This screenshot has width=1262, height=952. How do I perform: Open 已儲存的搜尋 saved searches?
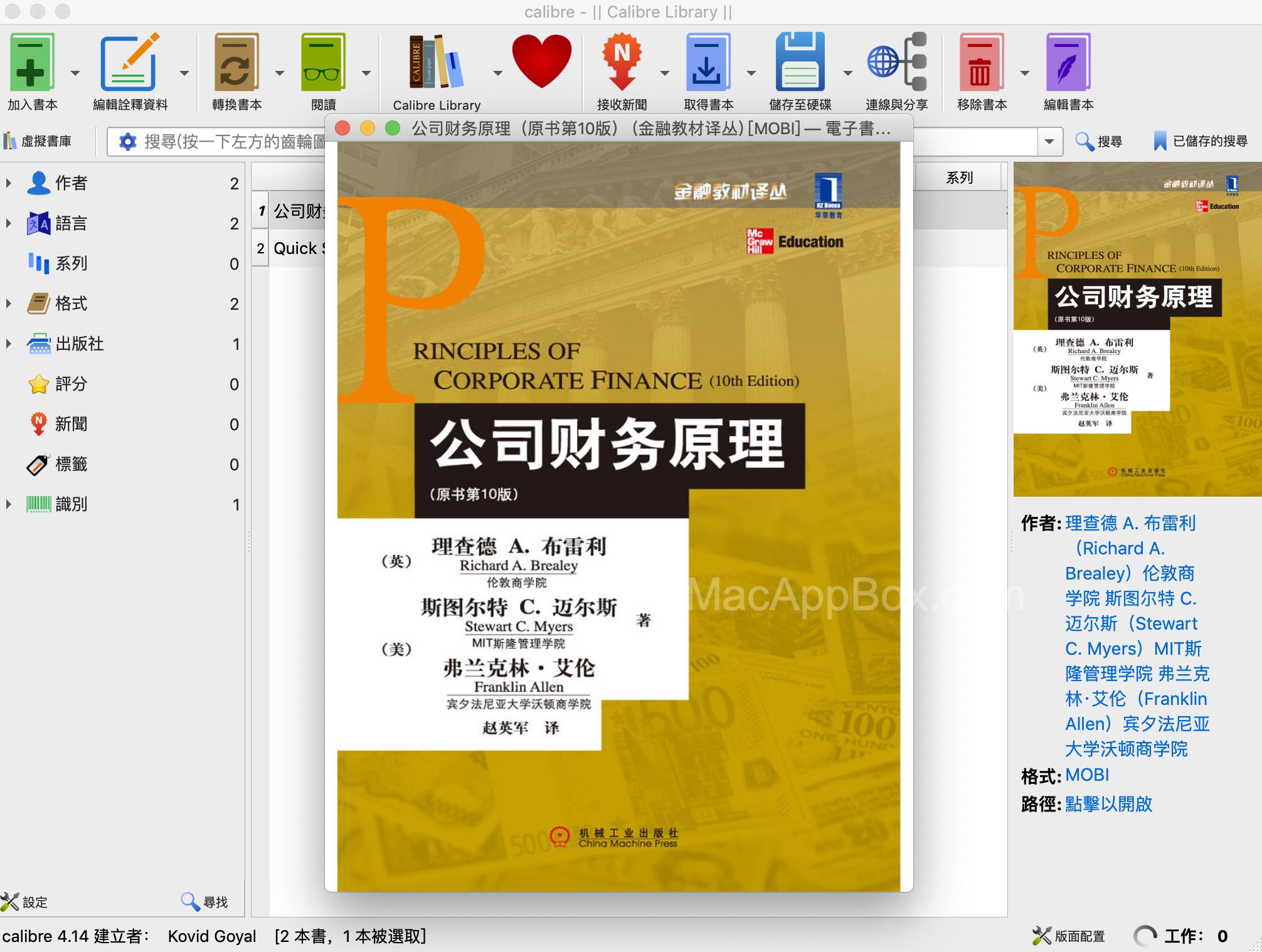[x=1201, y=141]
